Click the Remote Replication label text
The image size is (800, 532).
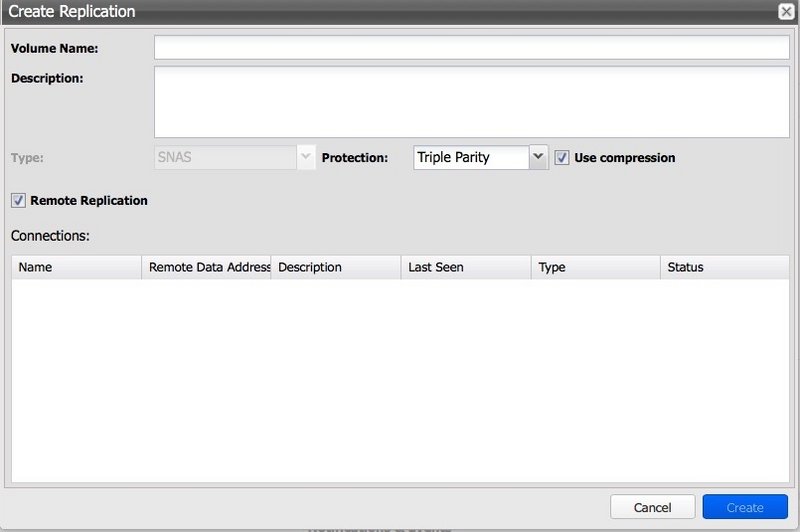click(x=89, y=201)
